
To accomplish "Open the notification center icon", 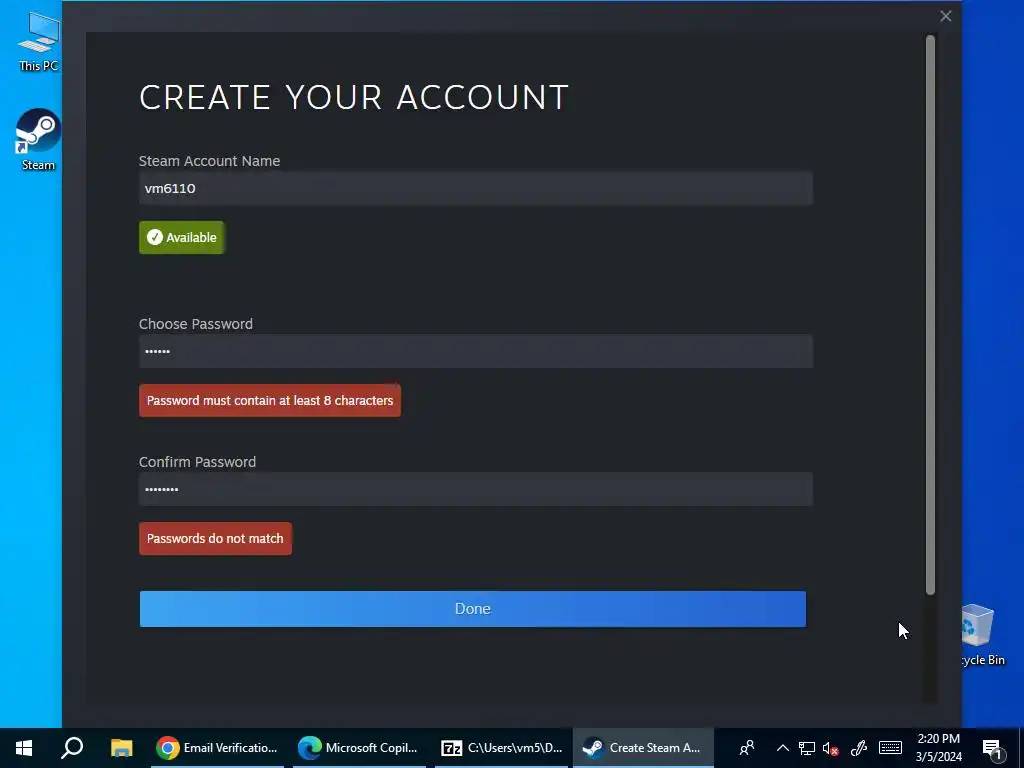I will coord(993,749).
